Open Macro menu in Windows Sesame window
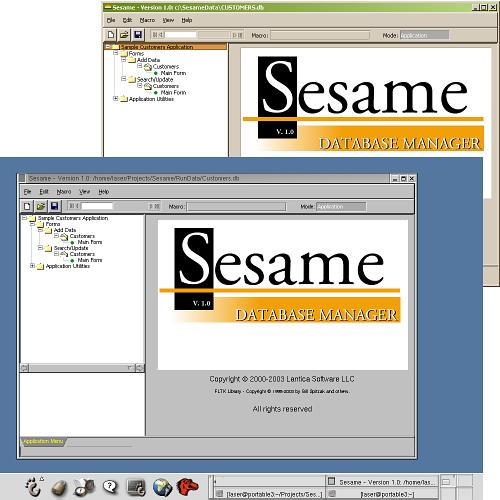This screenshot has height=500, width=500. tap(147, 20)
